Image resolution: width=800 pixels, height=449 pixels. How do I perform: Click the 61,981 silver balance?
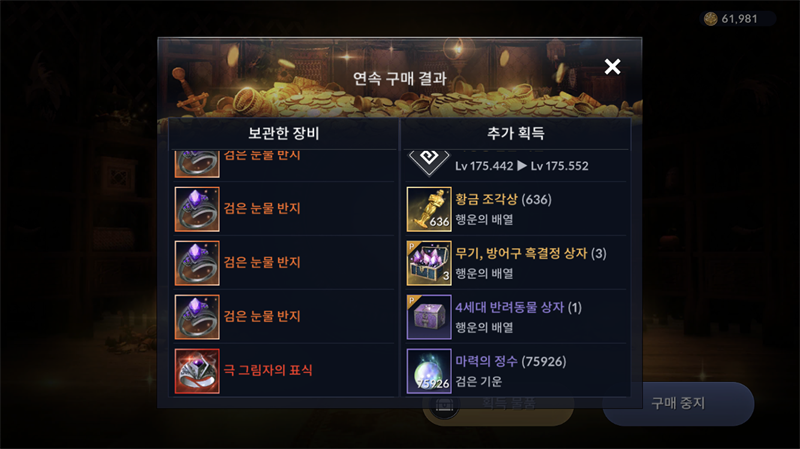point(739,19)
